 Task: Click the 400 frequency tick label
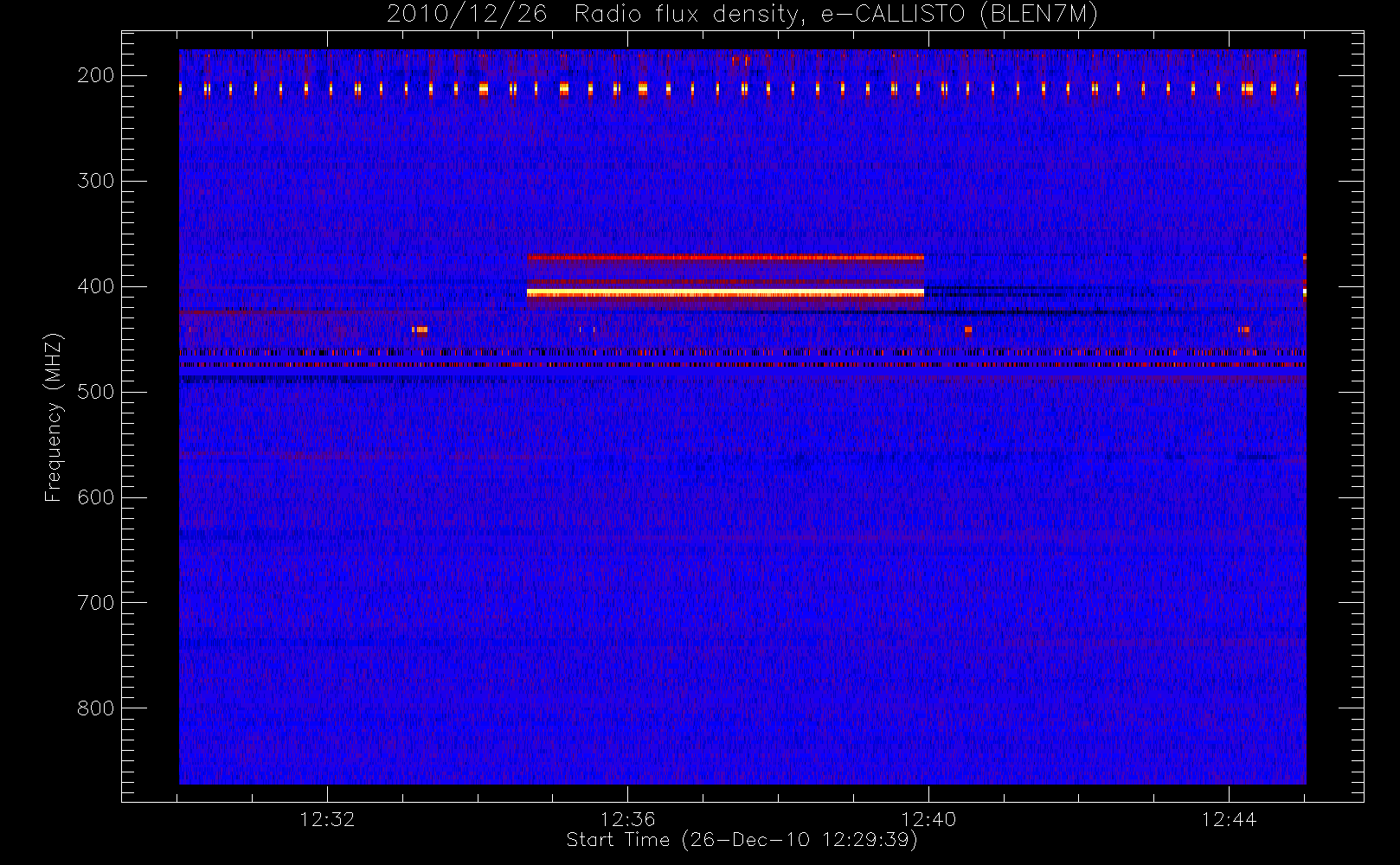[x=96, y=286]
